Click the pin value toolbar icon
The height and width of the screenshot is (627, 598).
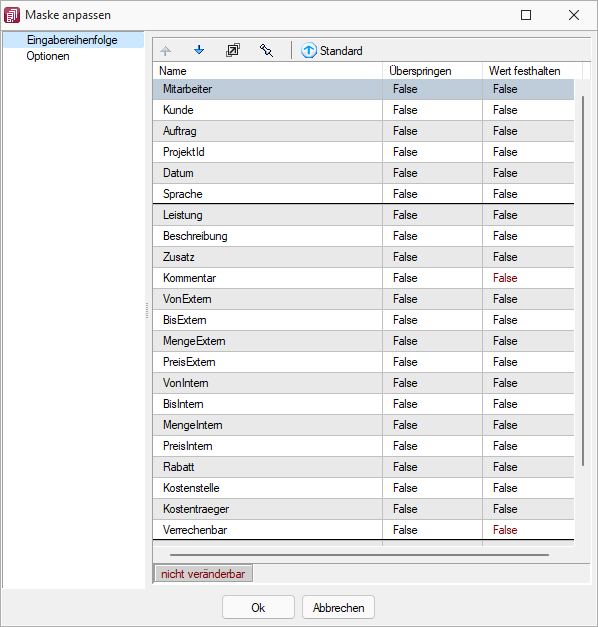click(x=266, y=50)
